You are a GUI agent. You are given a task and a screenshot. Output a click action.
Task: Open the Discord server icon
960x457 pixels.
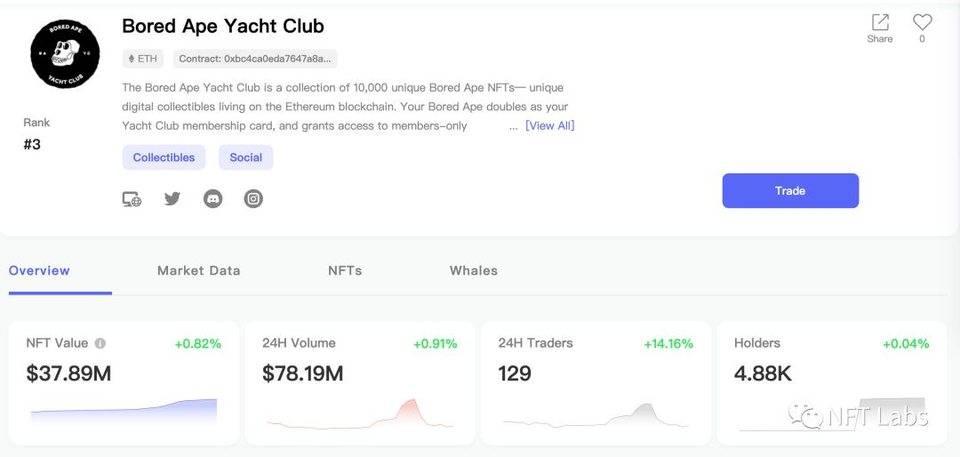(213, 199)
